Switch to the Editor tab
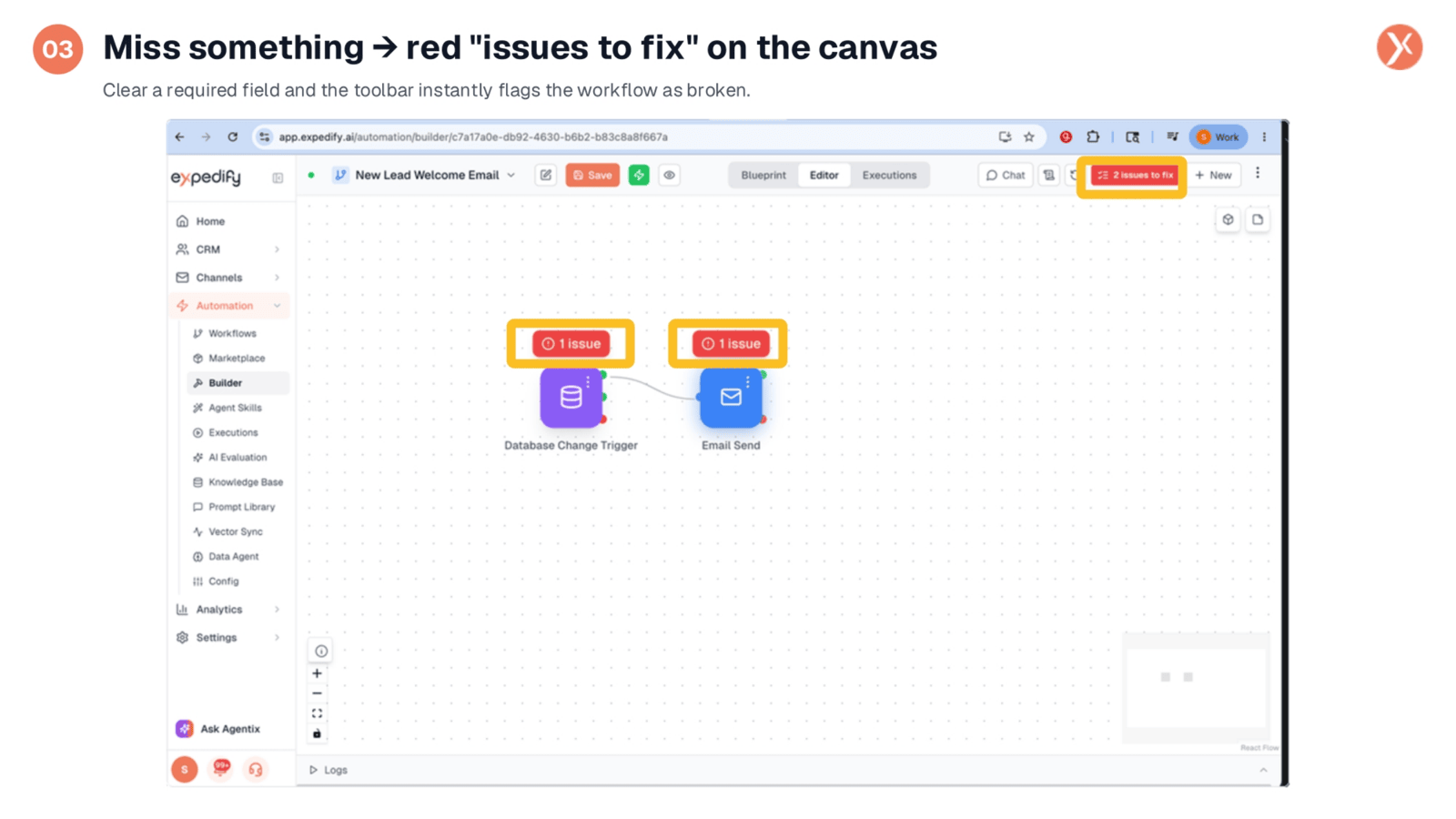The height and width of the screenshot is (819, 1456). [824, 176]
